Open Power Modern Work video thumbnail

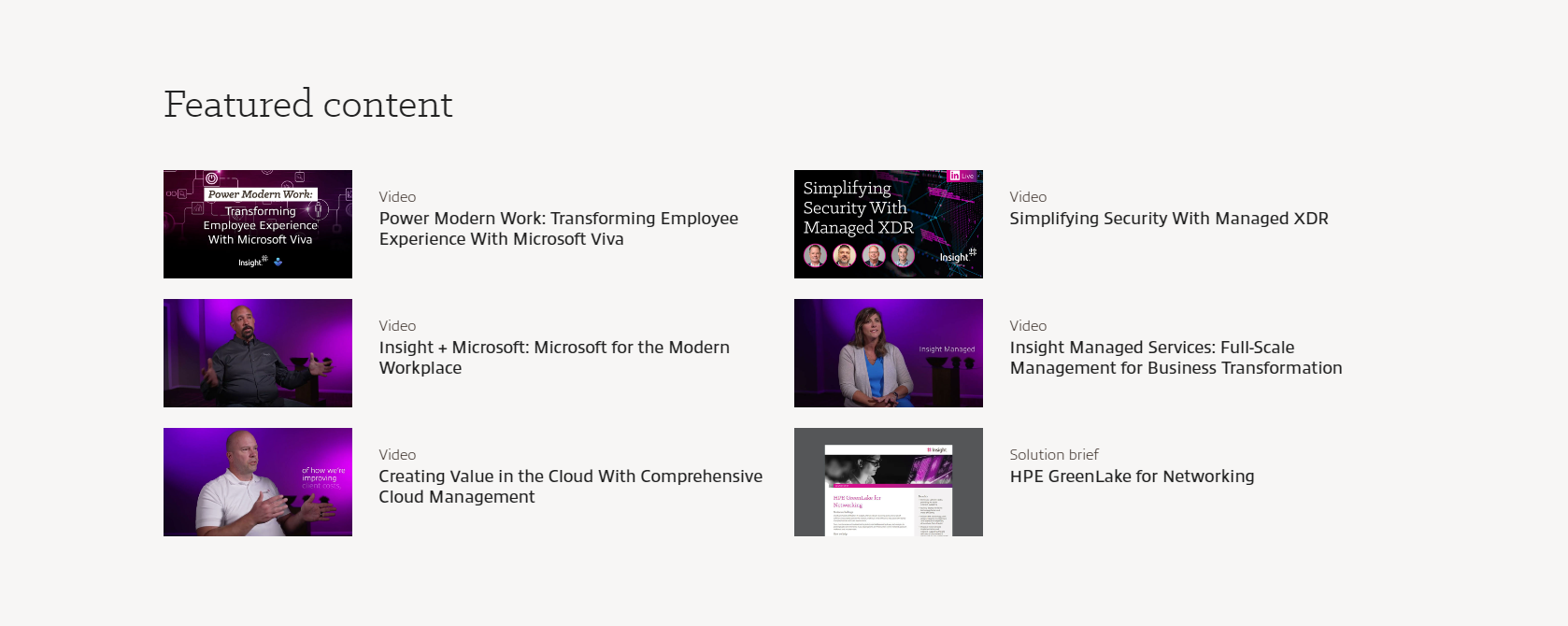click(258, 224)
